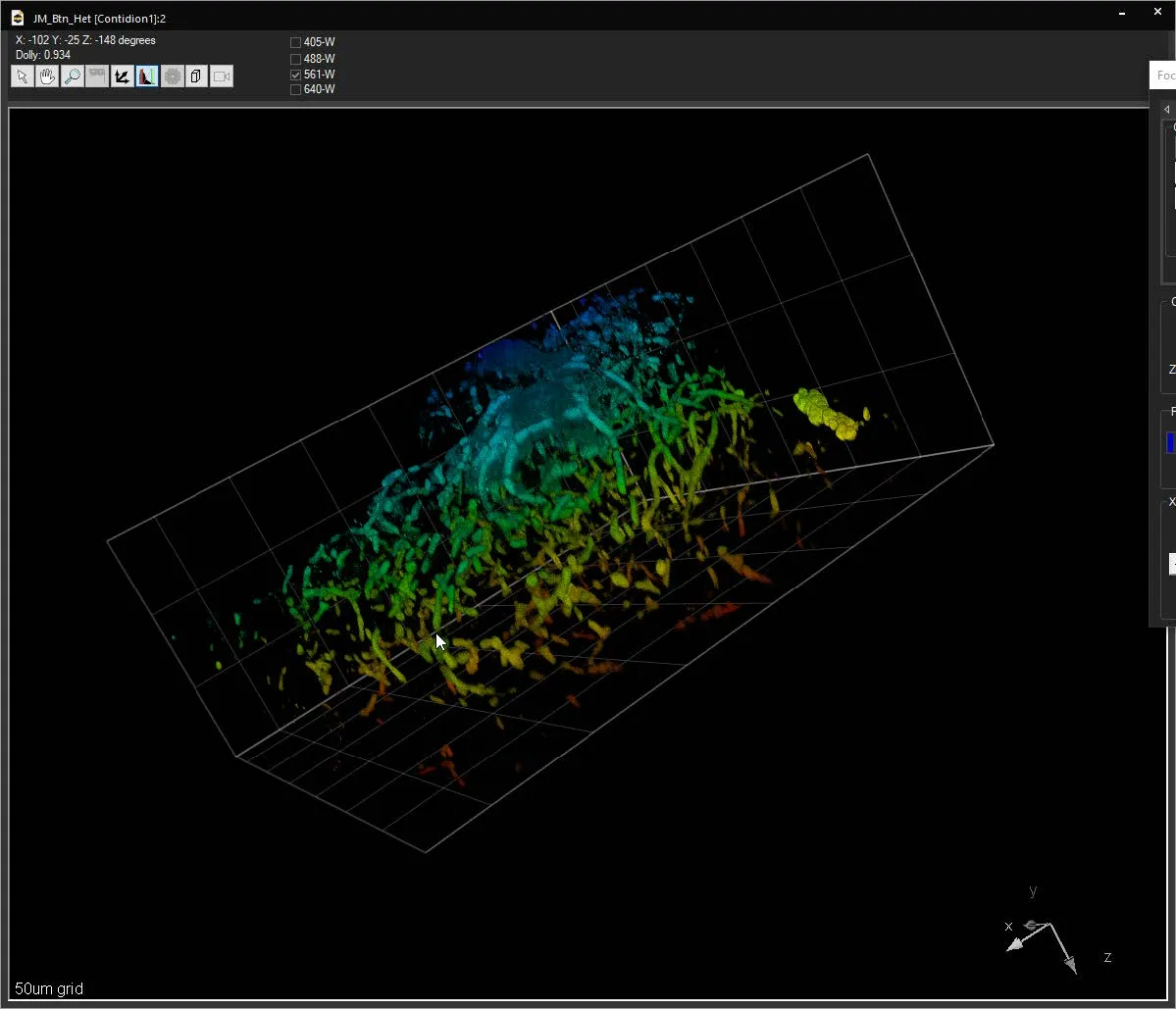1176x1009 pixels.
Task: Enable the 640-W channel checkbox
Action: coord(295,90)
